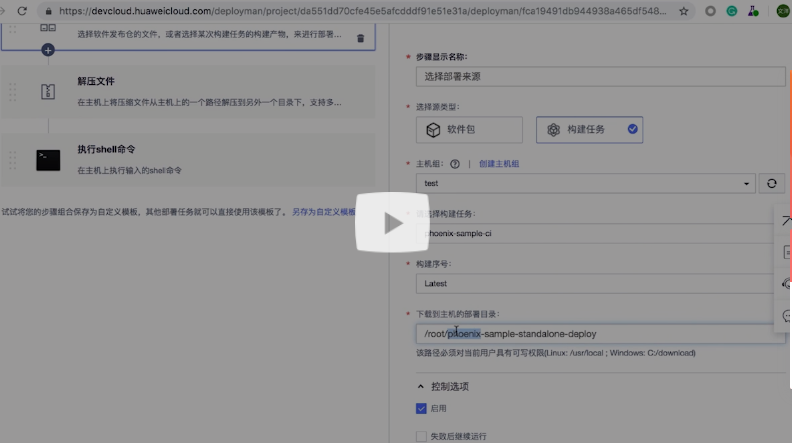
Task: Bookmark this page with the star icon
Action: click(683, 11)
